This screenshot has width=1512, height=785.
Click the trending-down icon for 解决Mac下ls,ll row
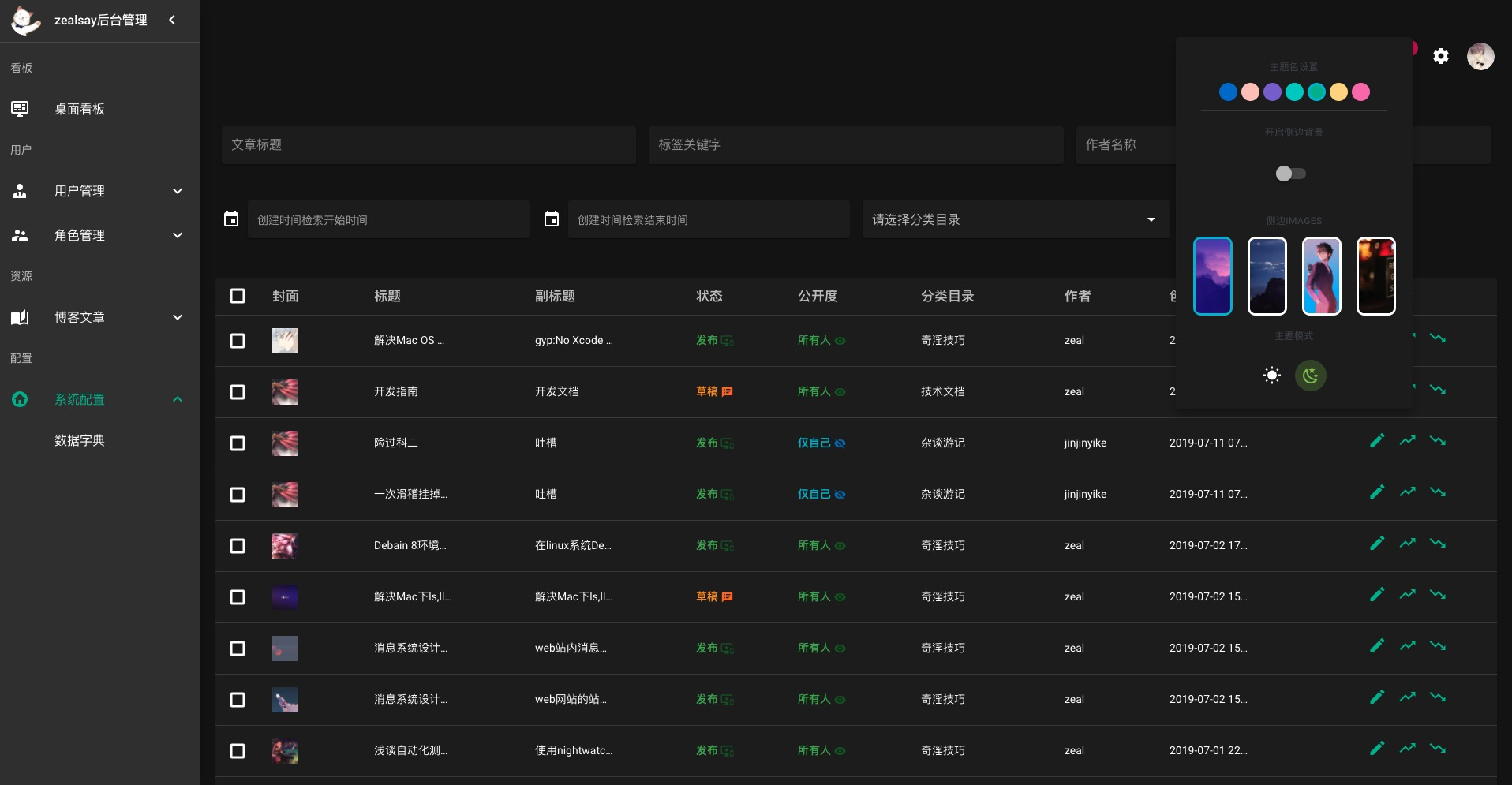[1438, 594]
